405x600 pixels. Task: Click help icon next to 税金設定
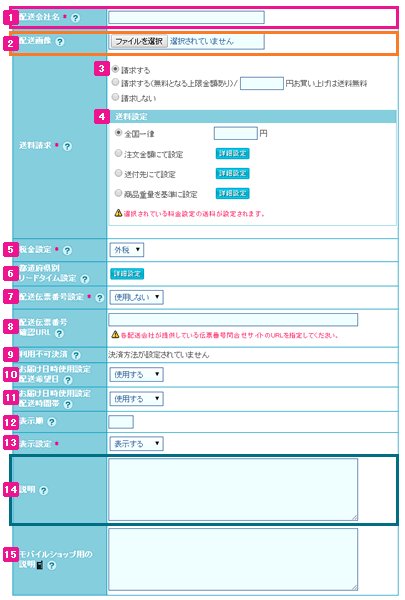point(67,251)
